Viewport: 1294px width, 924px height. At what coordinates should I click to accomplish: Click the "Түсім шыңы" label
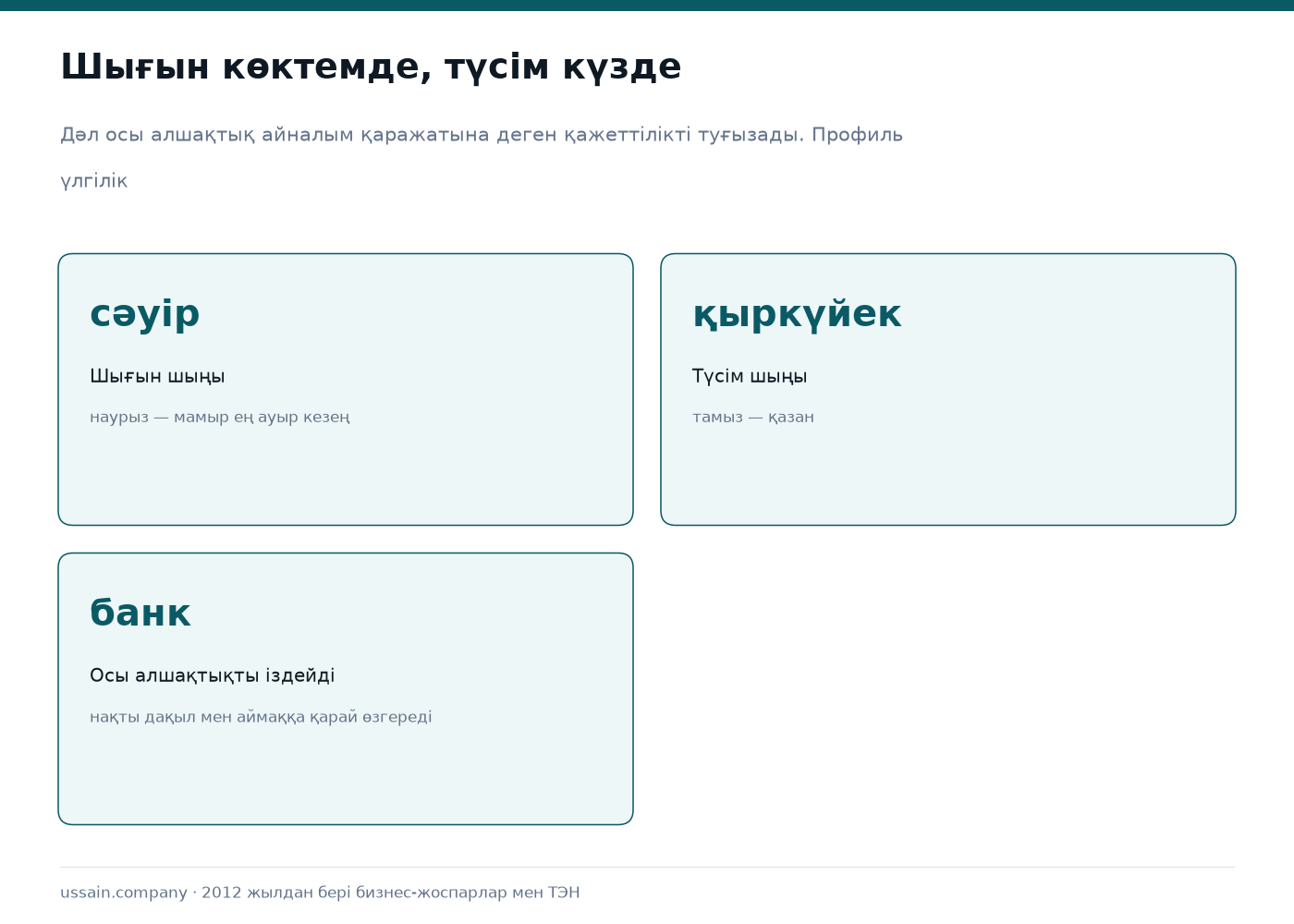click(750, 376)
